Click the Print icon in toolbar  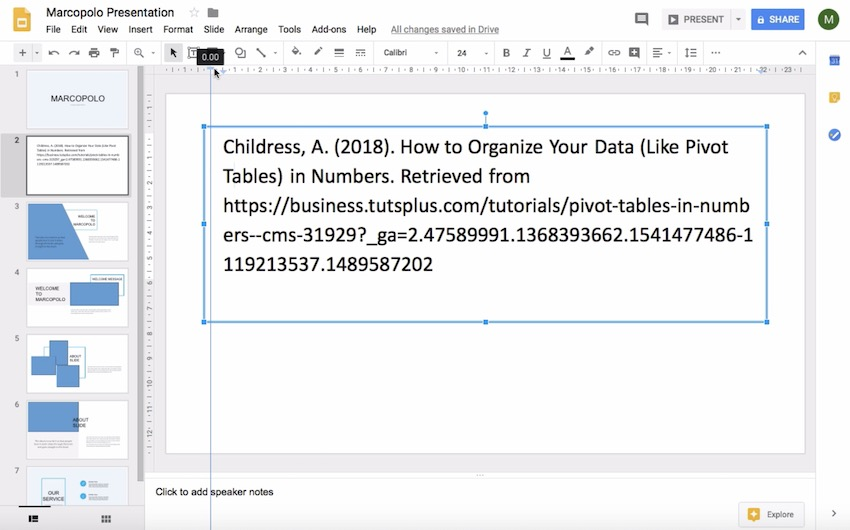[x=94, y=53]
